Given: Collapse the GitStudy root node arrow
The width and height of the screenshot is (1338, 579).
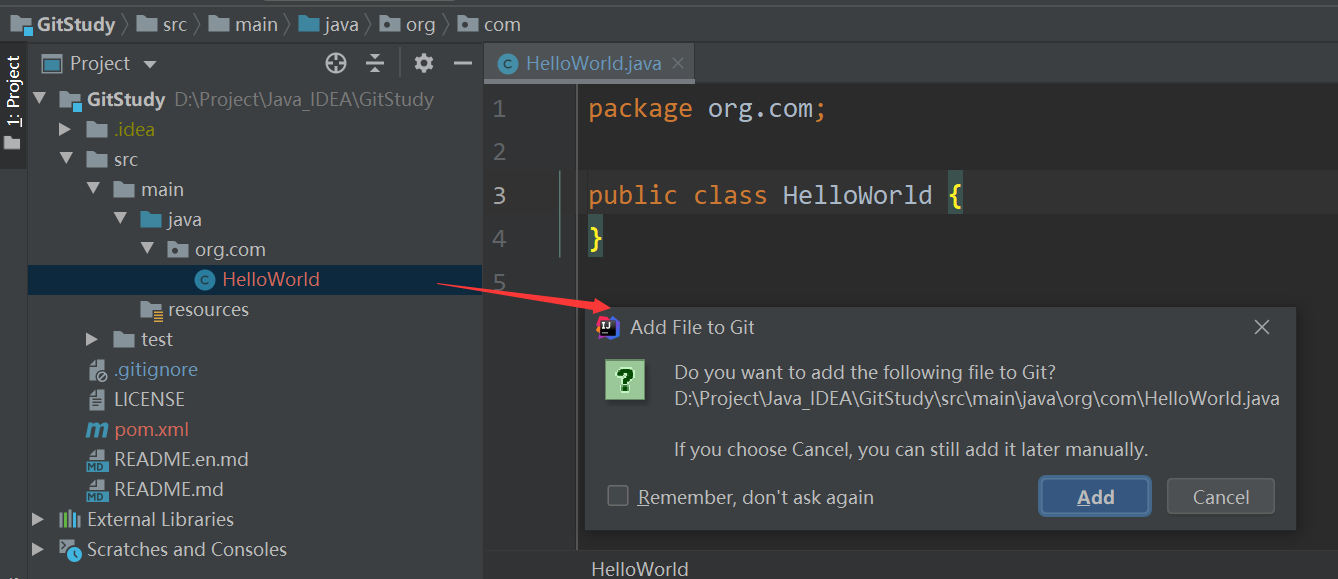Looking at the screenshot, I should 39,99.
